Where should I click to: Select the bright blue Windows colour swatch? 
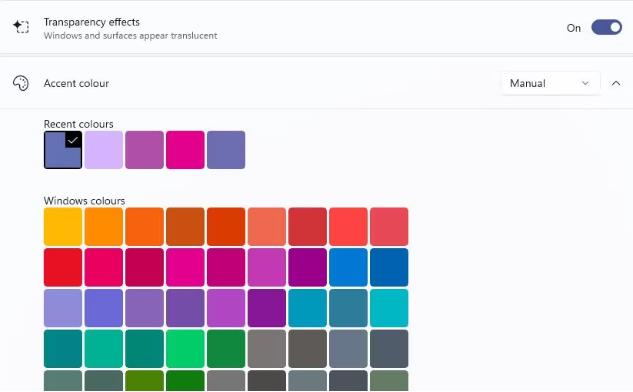[348, 267]
